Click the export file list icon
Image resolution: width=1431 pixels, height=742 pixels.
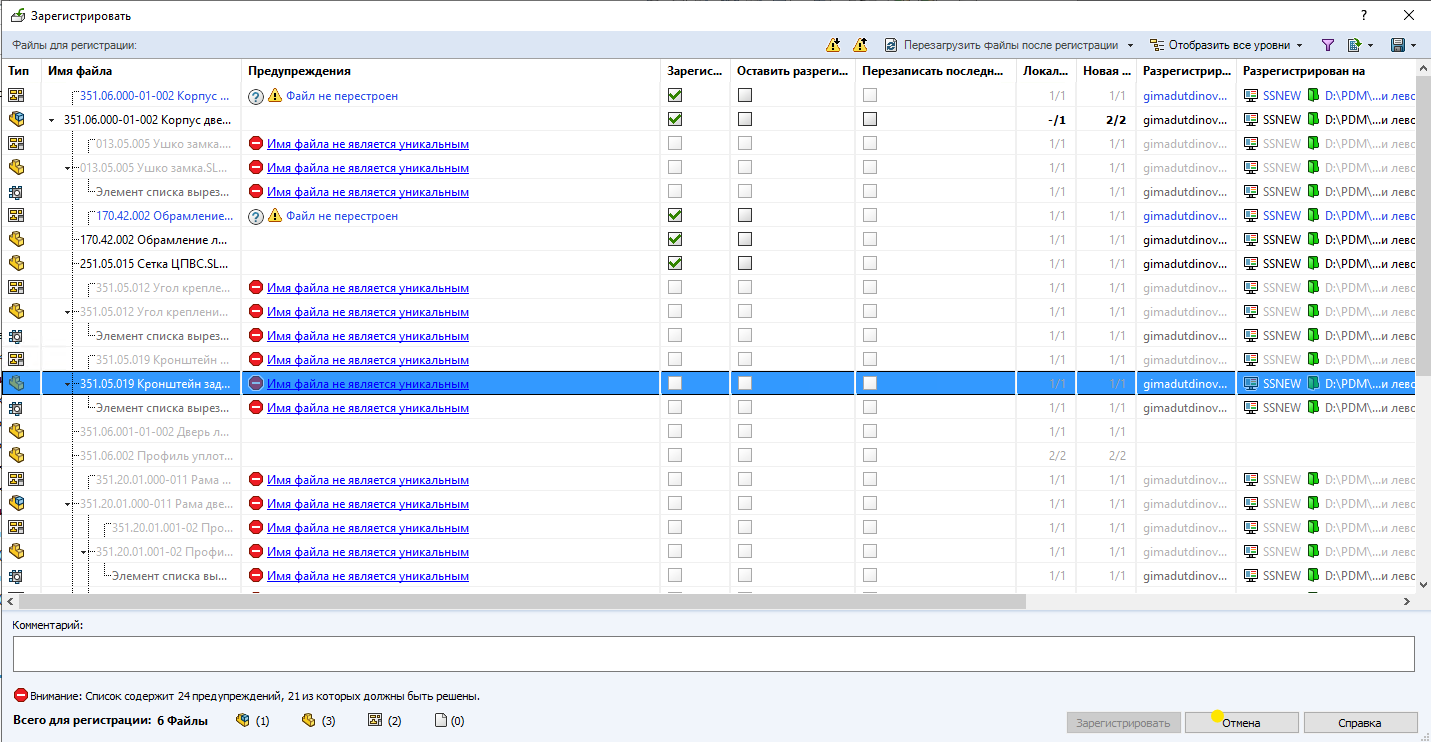[x=1355, y=45]
